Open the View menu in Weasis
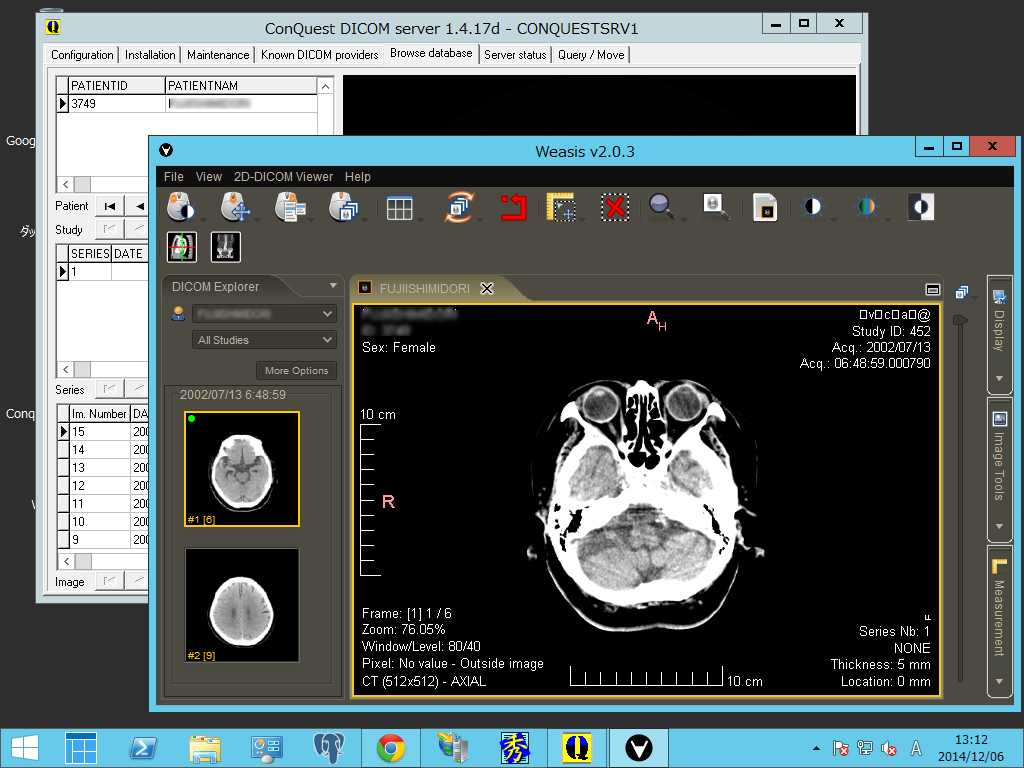 209,177
